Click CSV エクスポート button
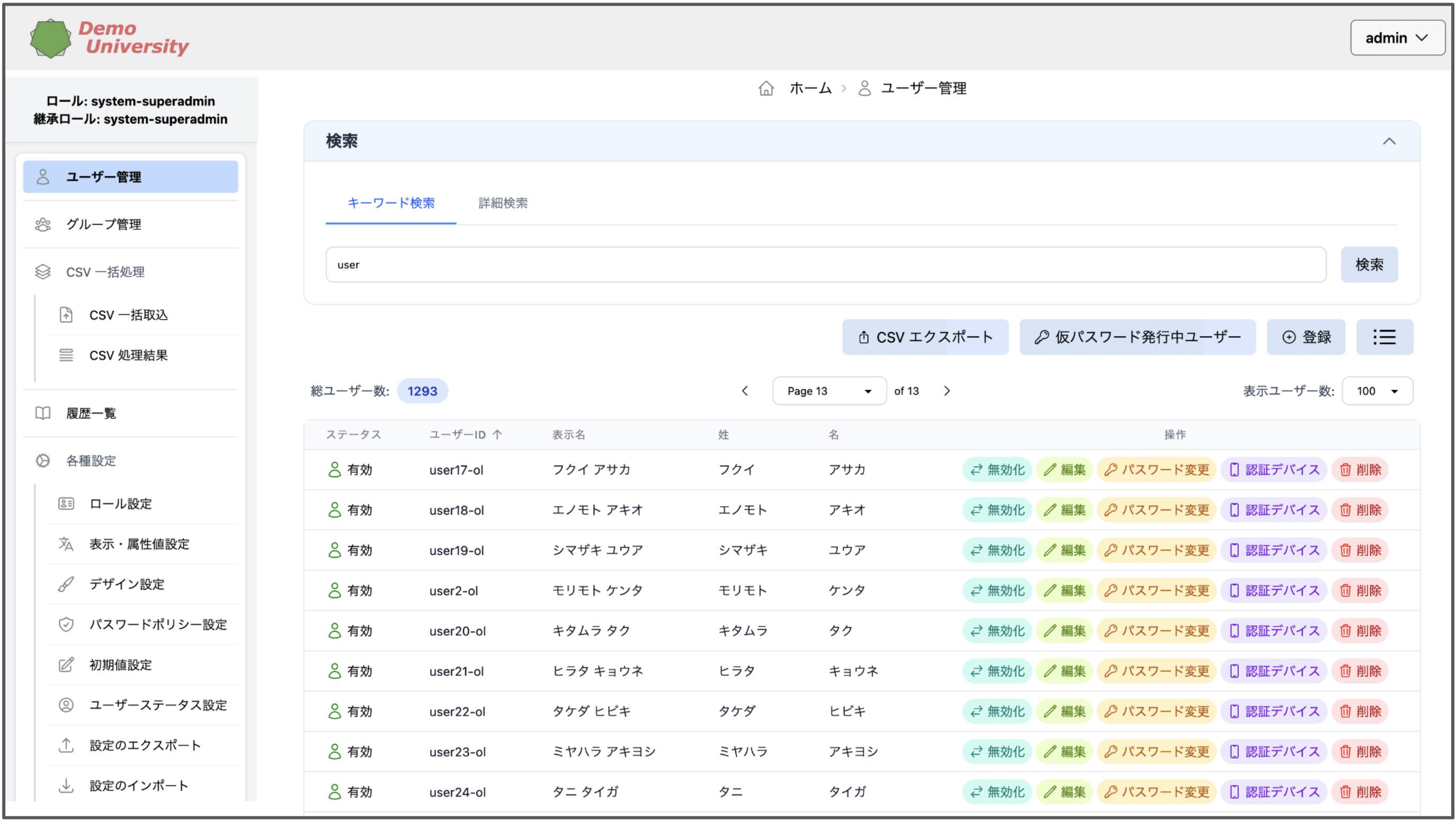This screenshot has height=821, width=1456. (925, 337)
